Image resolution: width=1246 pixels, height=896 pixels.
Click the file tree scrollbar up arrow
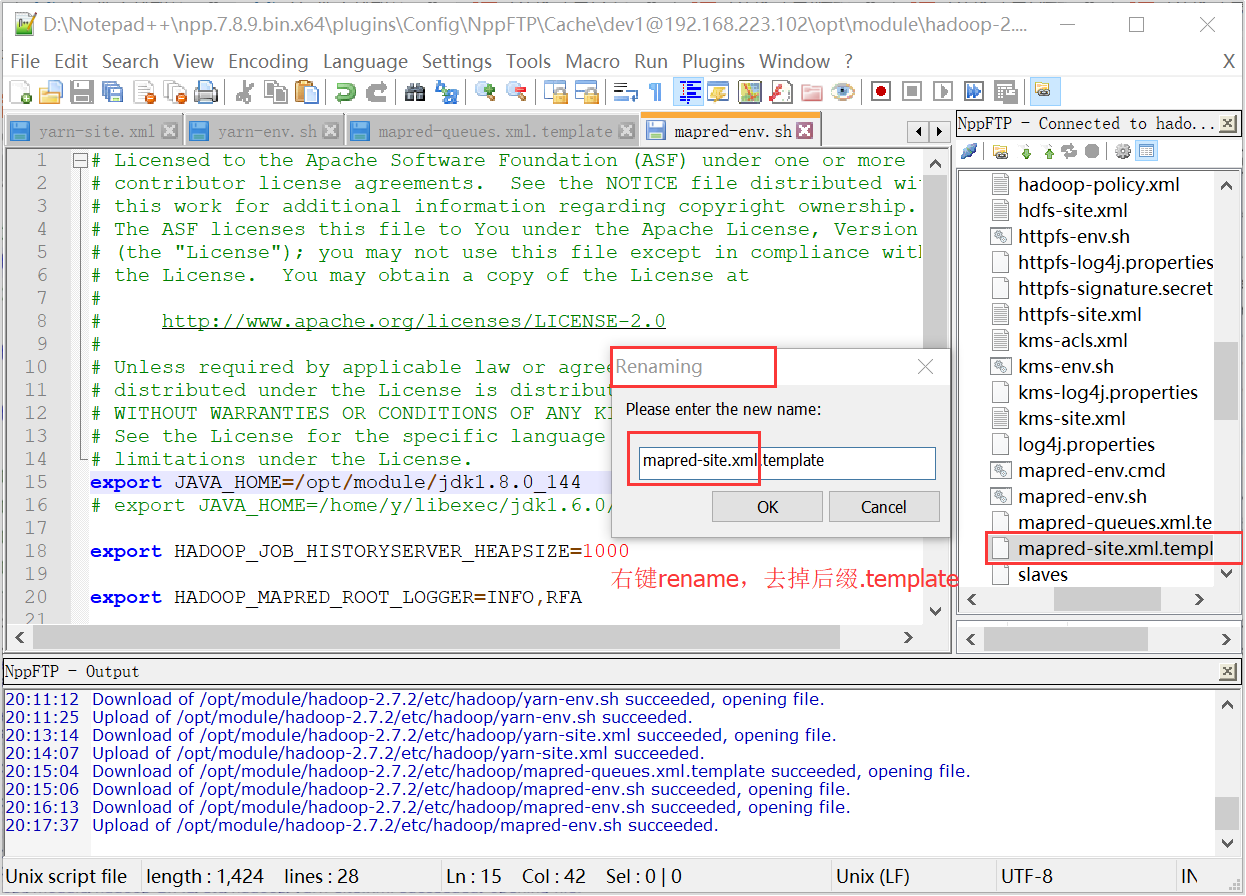coord(1227,185)
